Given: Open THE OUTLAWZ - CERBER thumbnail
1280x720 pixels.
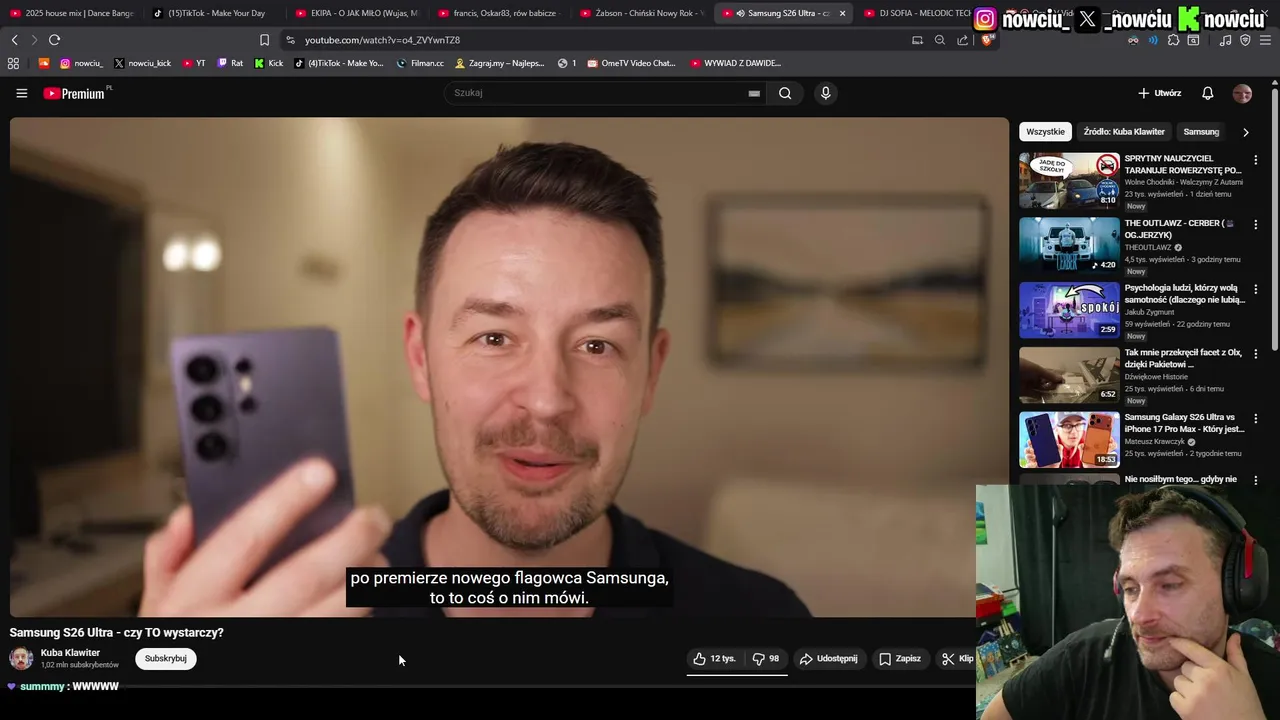Looking at the screenshot, I should coord(1069,245).
